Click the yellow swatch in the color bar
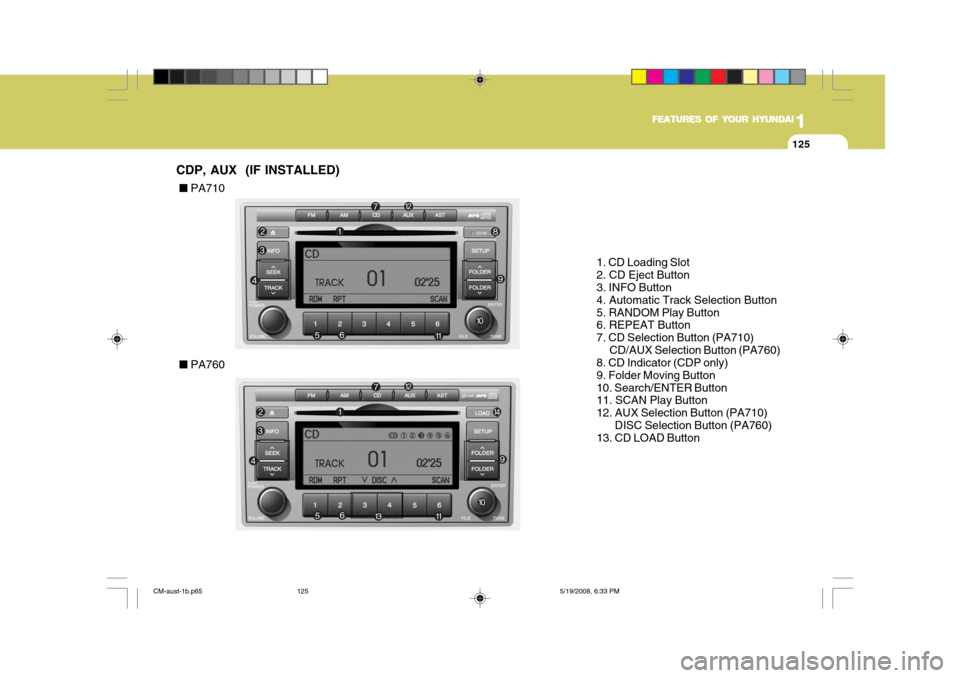Screen dimensions: 960x678 [x=639, y=77]
